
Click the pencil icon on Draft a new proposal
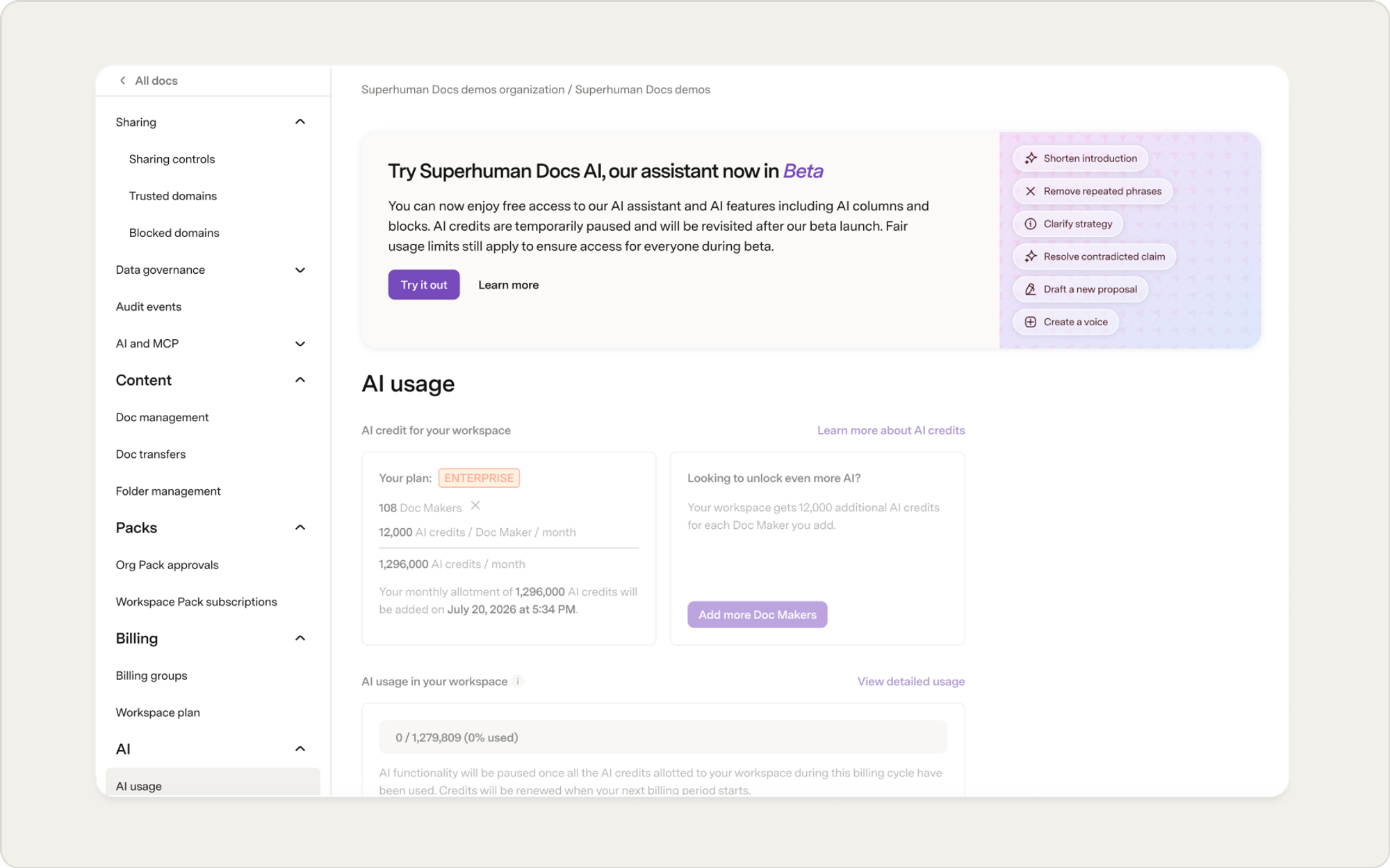point(1031,289)
